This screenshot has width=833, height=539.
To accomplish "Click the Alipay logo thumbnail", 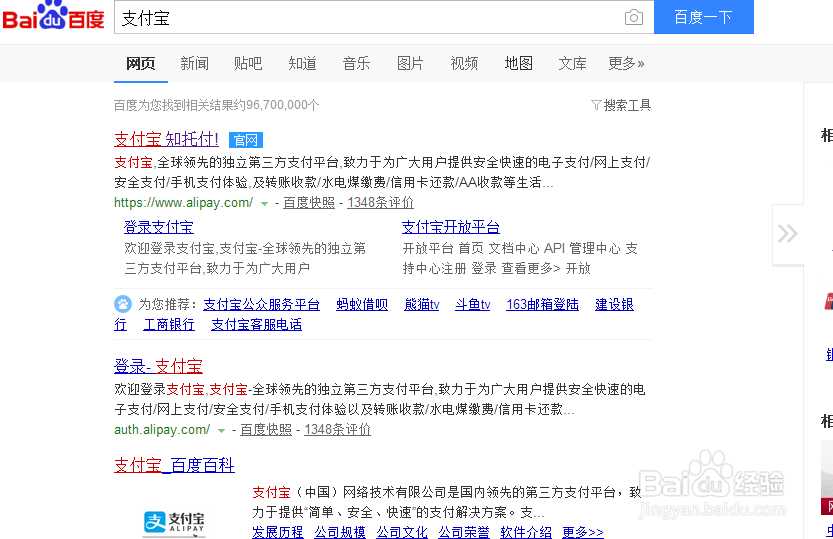I will 174,522.
